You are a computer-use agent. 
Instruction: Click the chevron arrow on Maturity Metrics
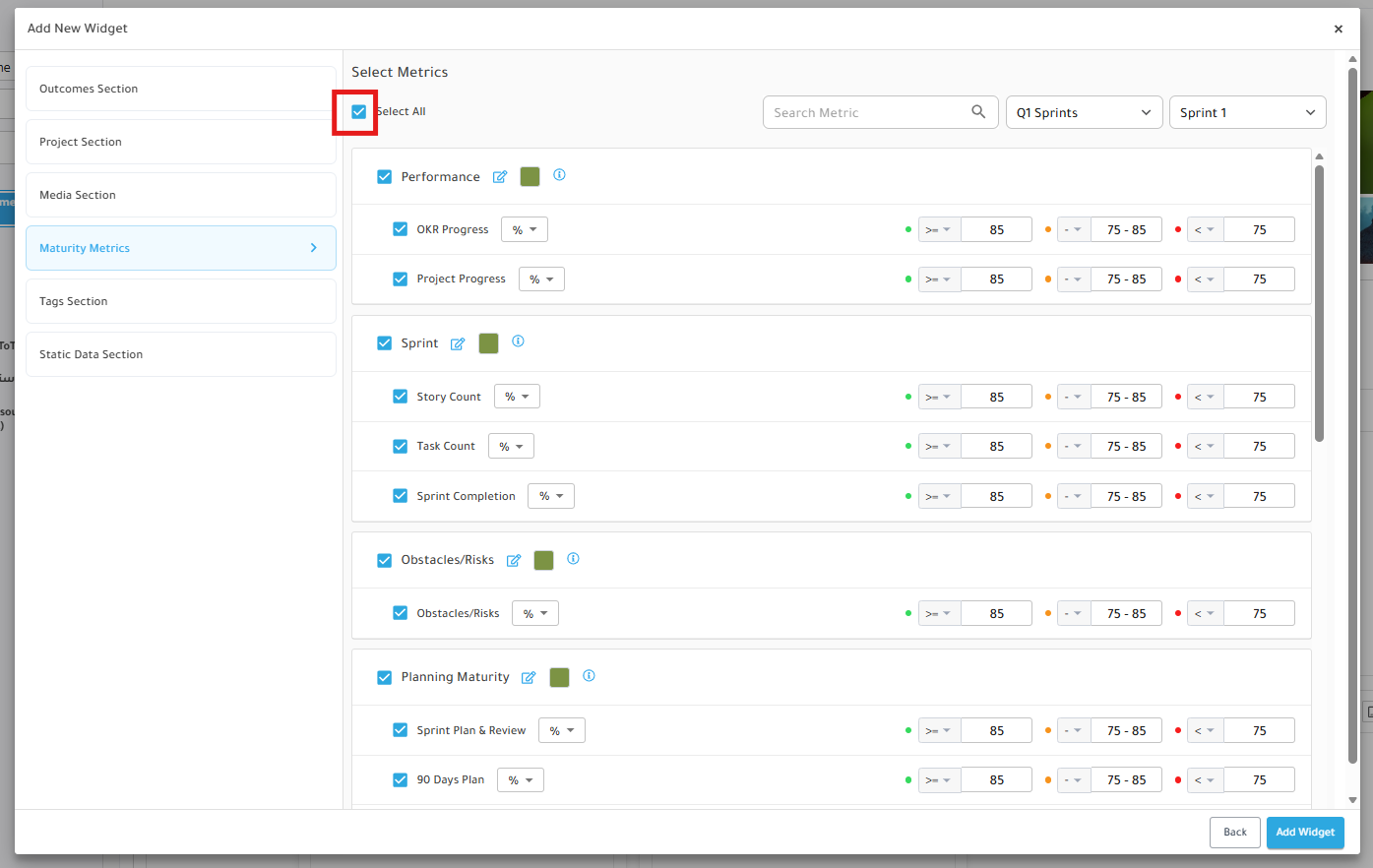[x=314, y=248]
